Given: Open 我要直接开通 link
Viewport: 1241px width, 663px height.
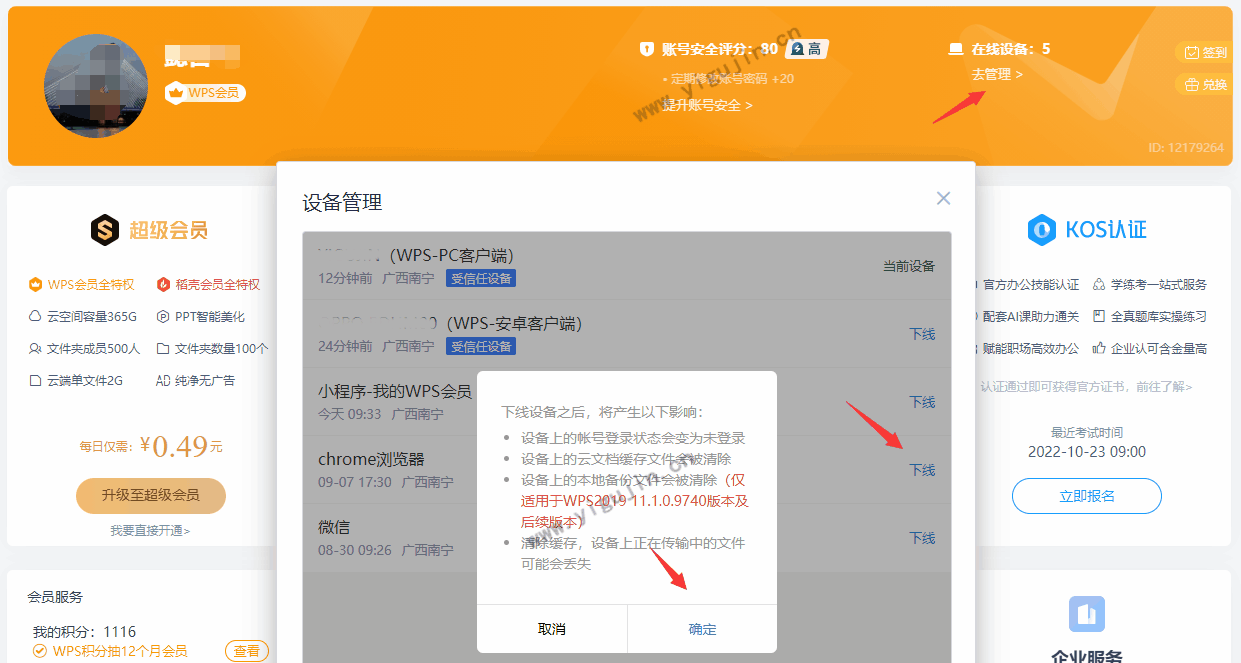Looking at the screenshot, I should [x=150, y=531].
